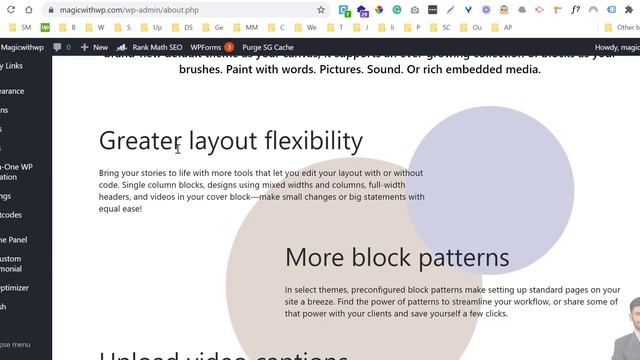The height and width of the screenshot is (360, 640).
Task: Click the tan paint-roller extension icon
Action: pos(558,10)
